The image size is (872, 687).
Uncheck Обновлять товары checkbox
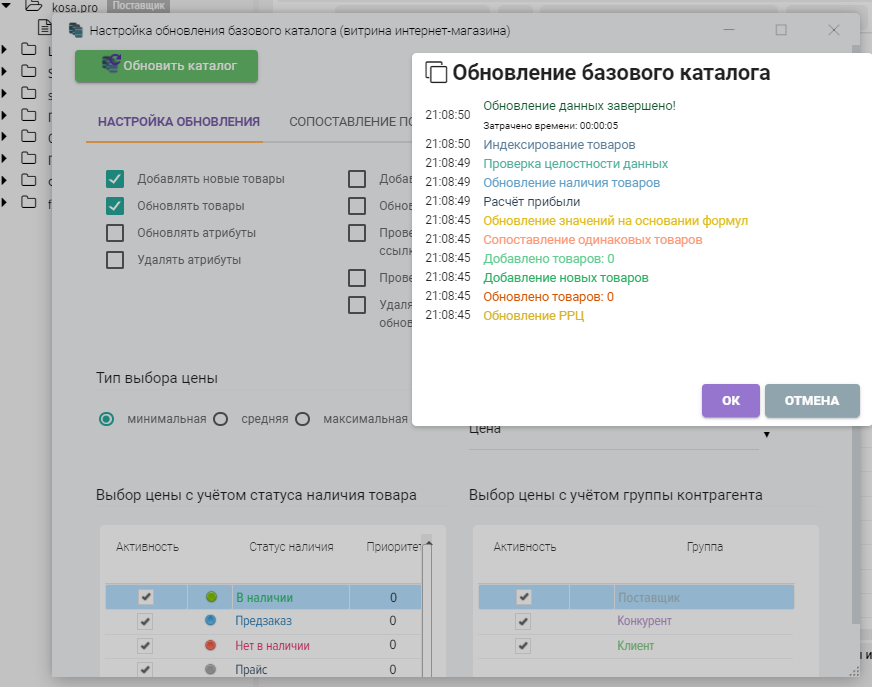click(115, 206)
